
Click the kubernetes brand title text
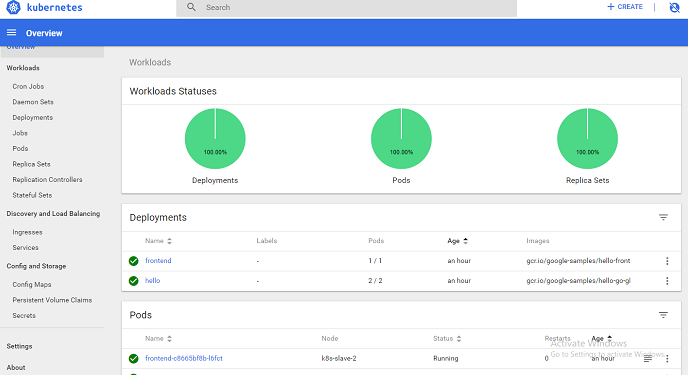tap(54, 7)
